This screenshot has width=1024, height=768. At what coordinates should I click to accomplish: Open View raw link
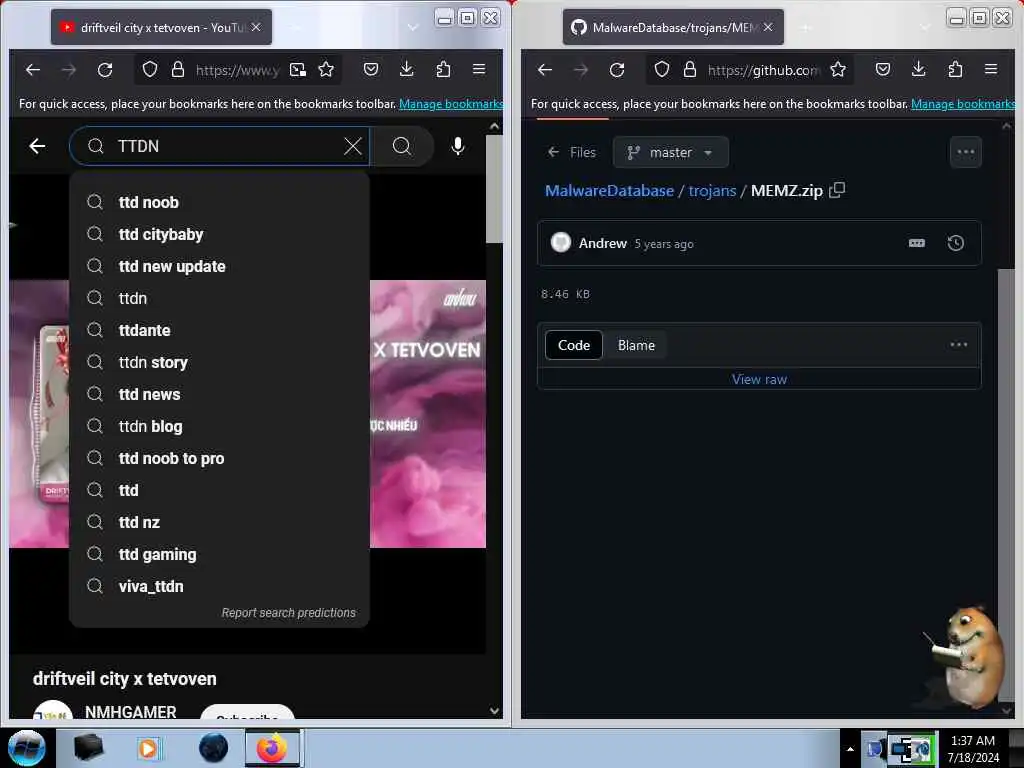click(x=759, y=379)
